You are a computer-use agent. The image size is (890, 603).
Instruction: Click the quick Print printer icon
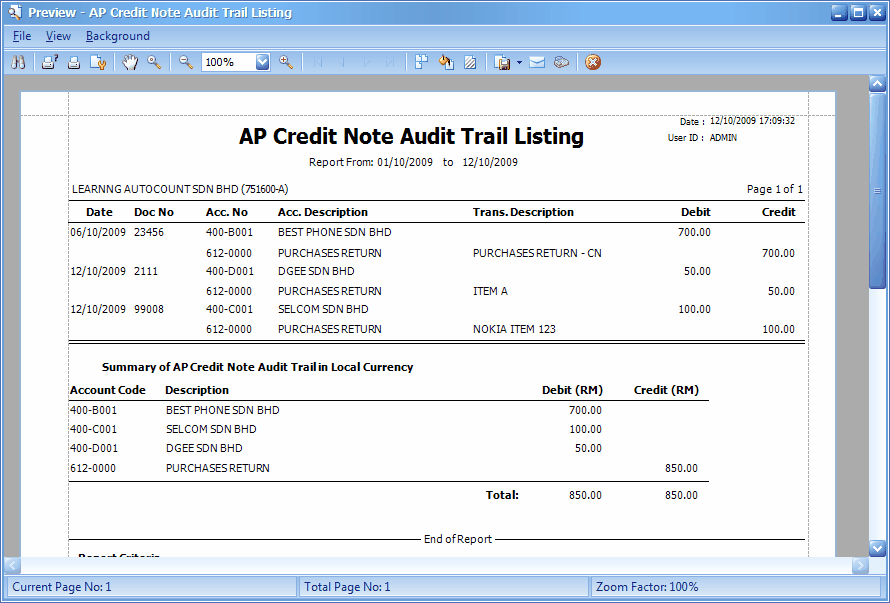coord(74,62)
